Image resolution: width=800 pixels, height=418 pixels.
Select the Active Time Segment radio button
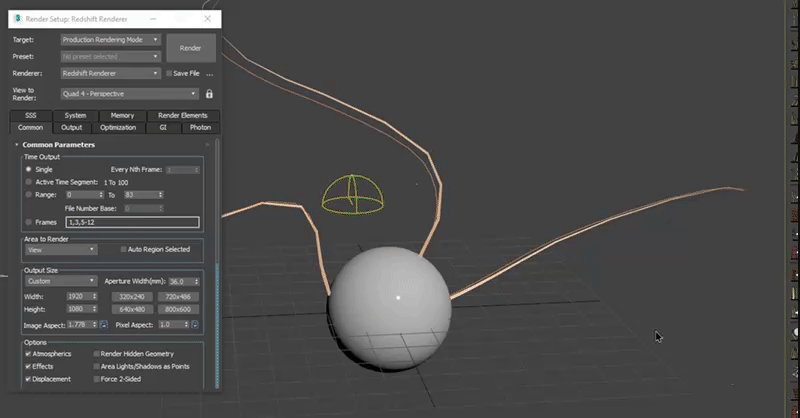(x=28, y=182)
